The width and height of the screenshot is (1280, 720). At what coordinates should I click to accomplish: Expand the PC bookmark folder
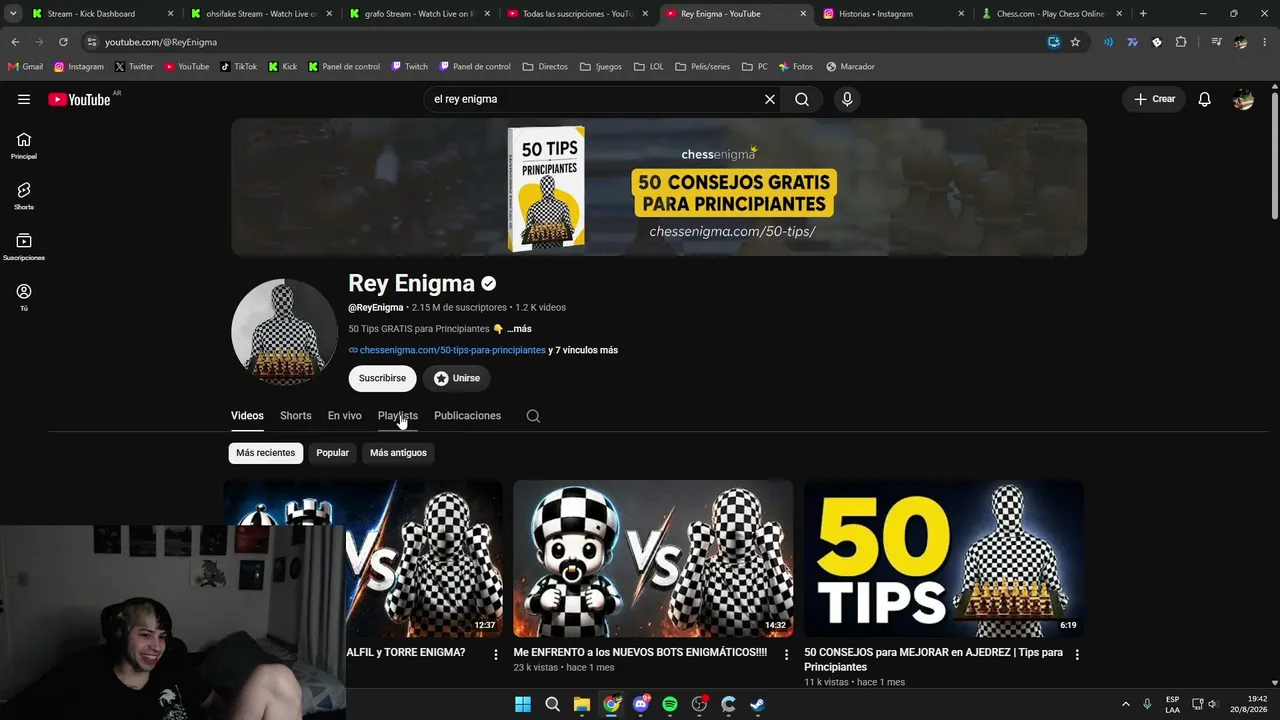[755, 67]
